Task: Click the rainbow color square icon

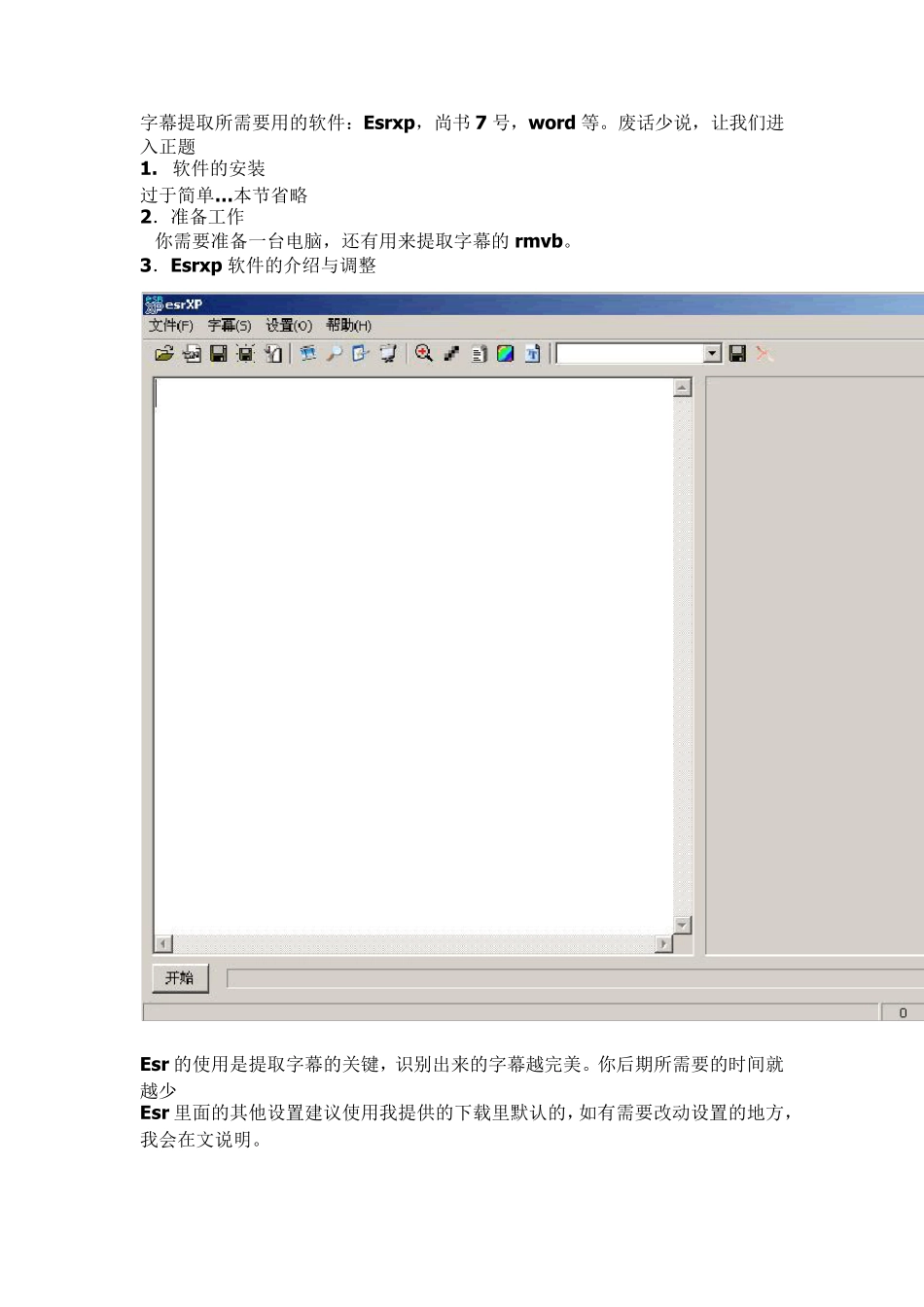Action: click(x=506, y=354)
